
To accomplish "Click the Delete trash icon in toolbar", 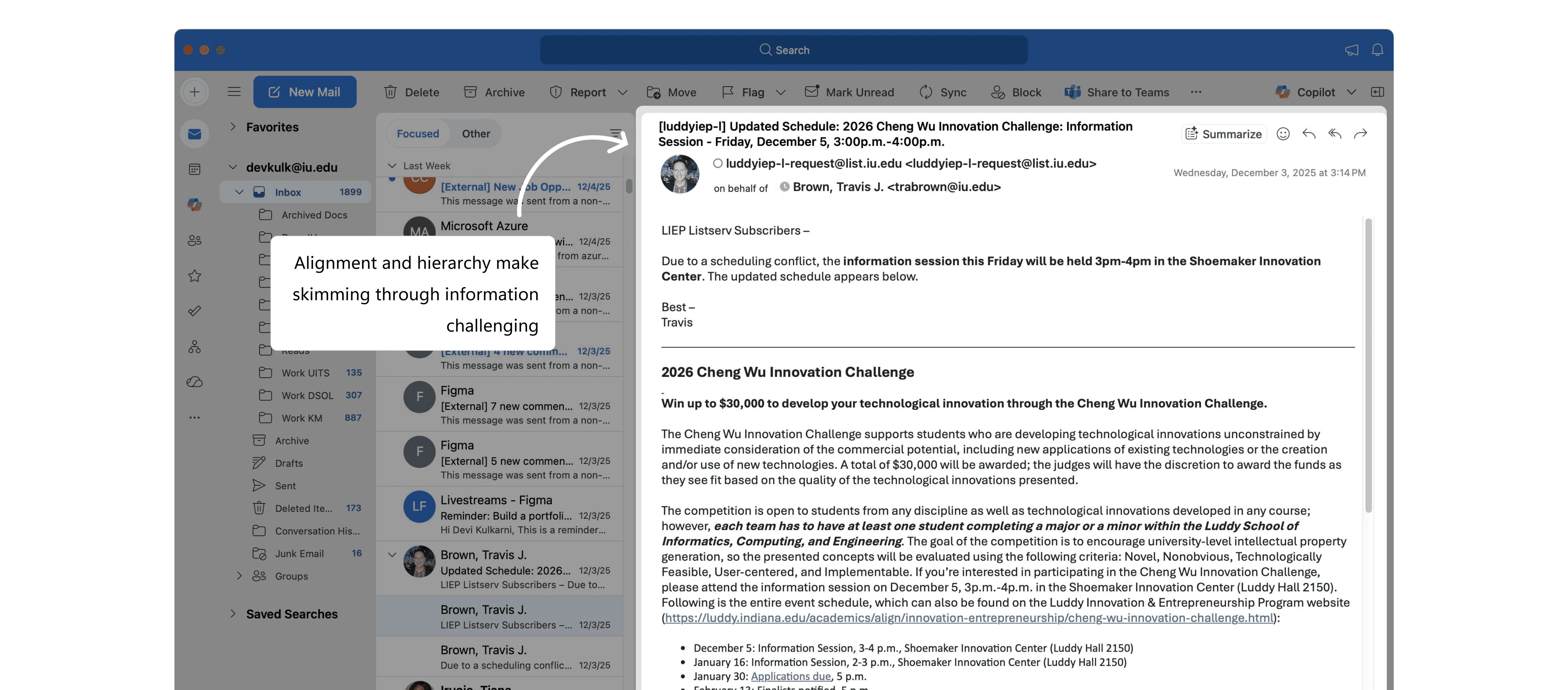I will 390,92.
